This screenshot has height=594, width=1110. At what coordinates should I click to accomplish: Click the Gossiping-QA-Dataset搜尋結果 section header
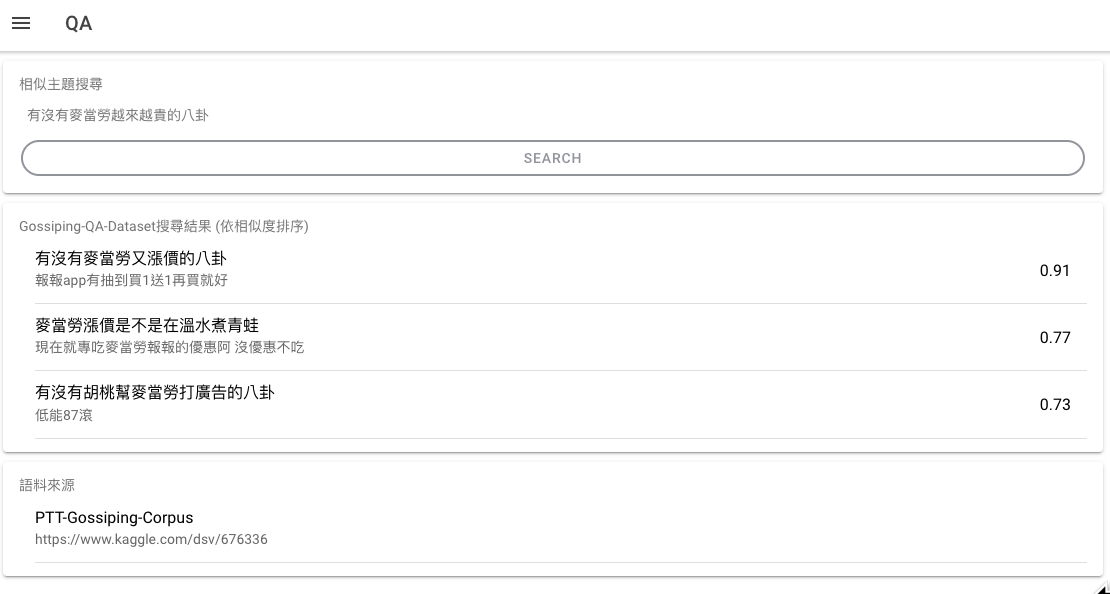pyautogui.click(x=165, y=227)
